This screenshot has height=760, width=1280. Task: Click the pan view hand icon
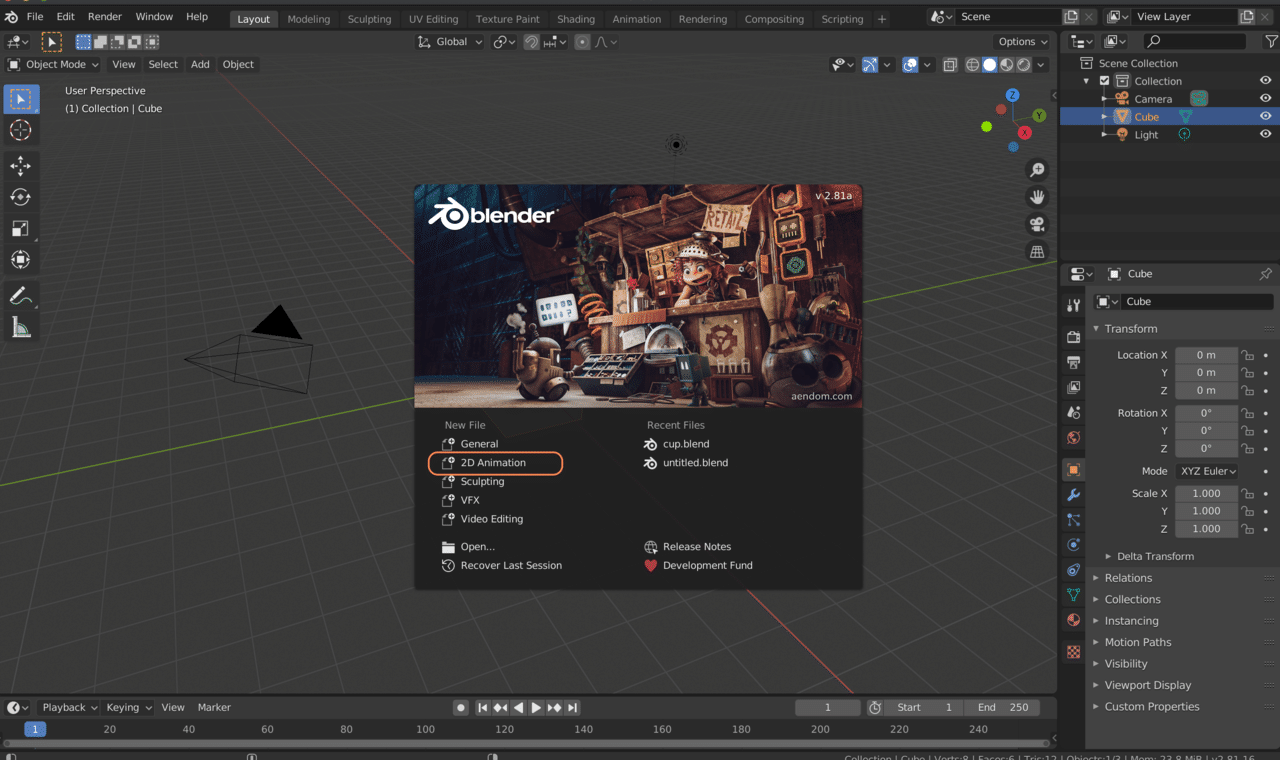[1038, 197]
